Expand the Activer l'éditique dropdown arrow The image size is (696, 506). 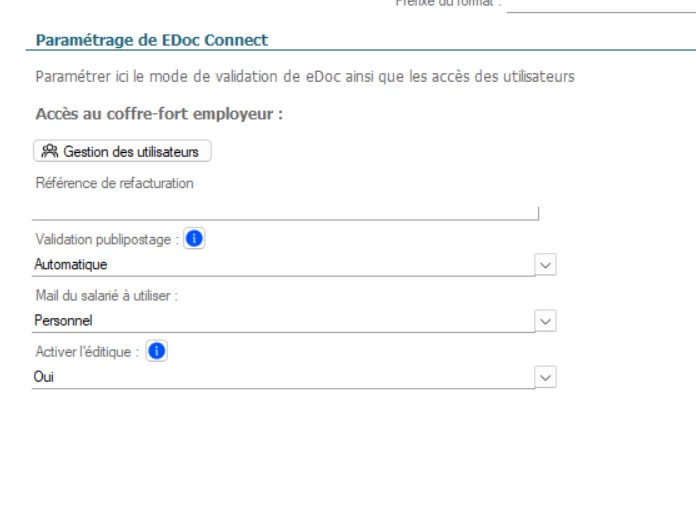tap(546, 376)
